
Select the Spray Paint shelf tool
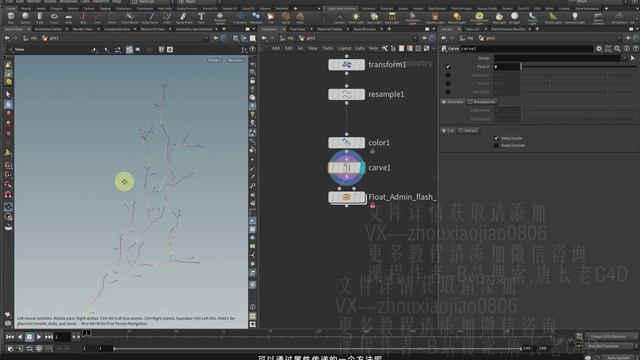pyautogui.click(x=183, y=17)
